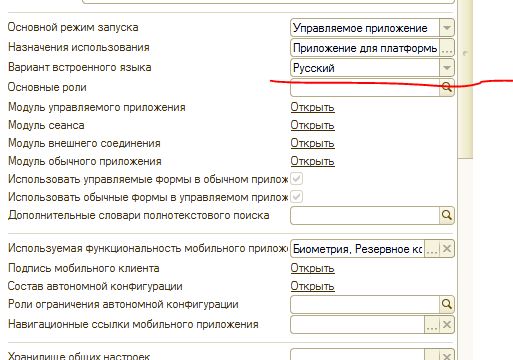This screenshot has width=513, height=360.
Task: Open Модуль внешнего соединения link
Action: (312, 143)
